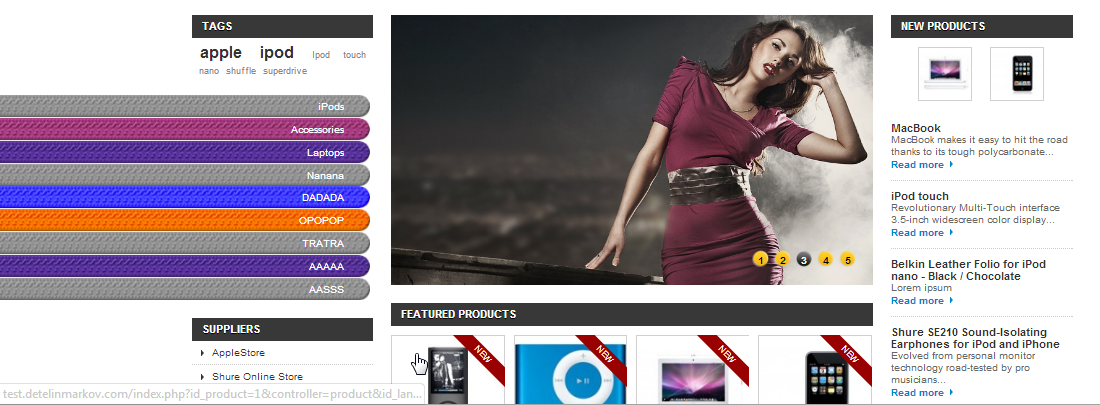
Task: Click the NEW ribbon on the blue iPod shuffle
Action: click(605, 356)
